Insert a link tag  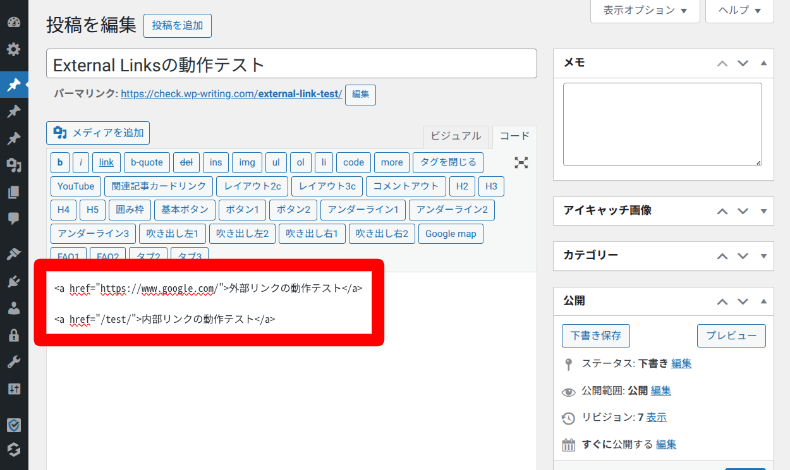coord(106,162)
